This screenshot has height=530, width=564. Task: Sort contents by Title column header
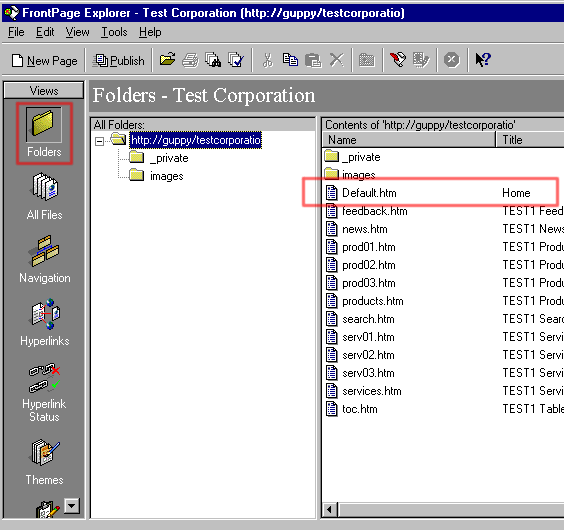pyautogui.click(x=530, y=140)
